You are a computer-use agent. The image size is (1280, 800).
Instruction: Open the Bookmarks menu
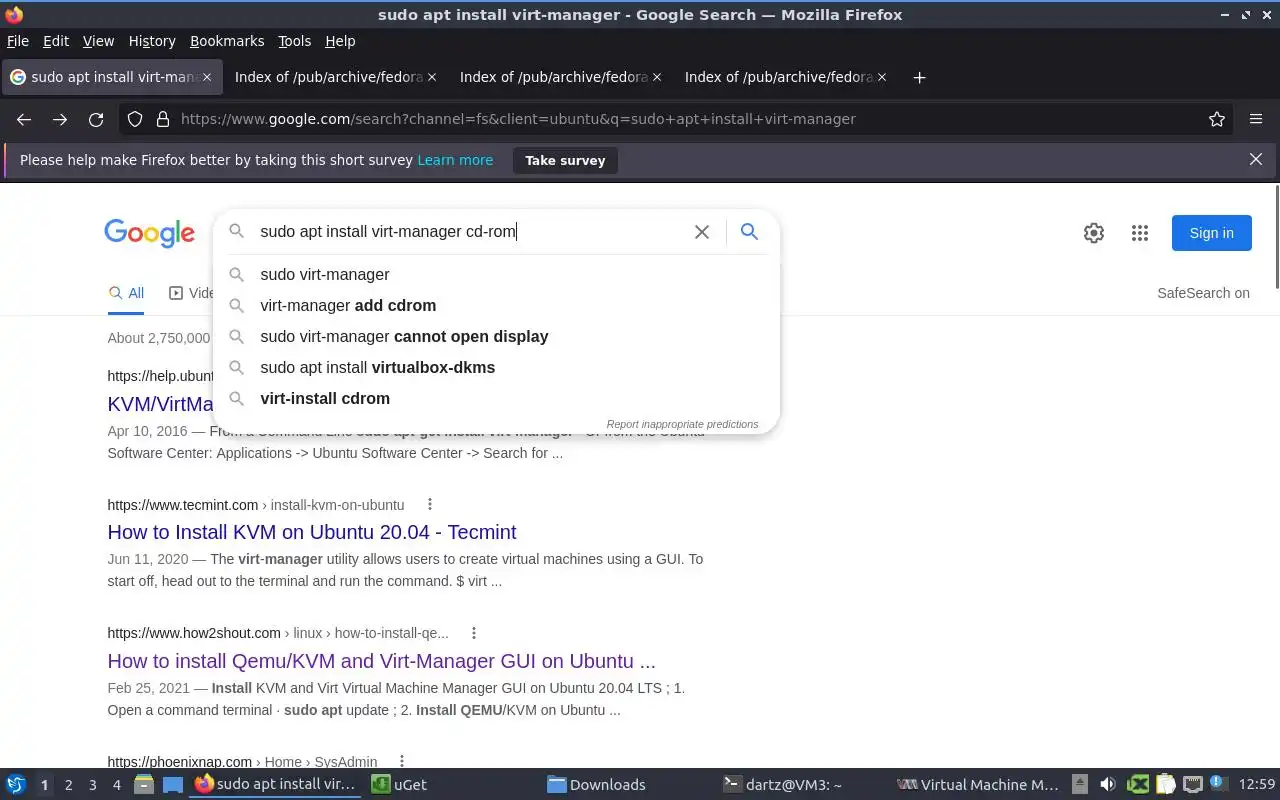click(227, 41)
